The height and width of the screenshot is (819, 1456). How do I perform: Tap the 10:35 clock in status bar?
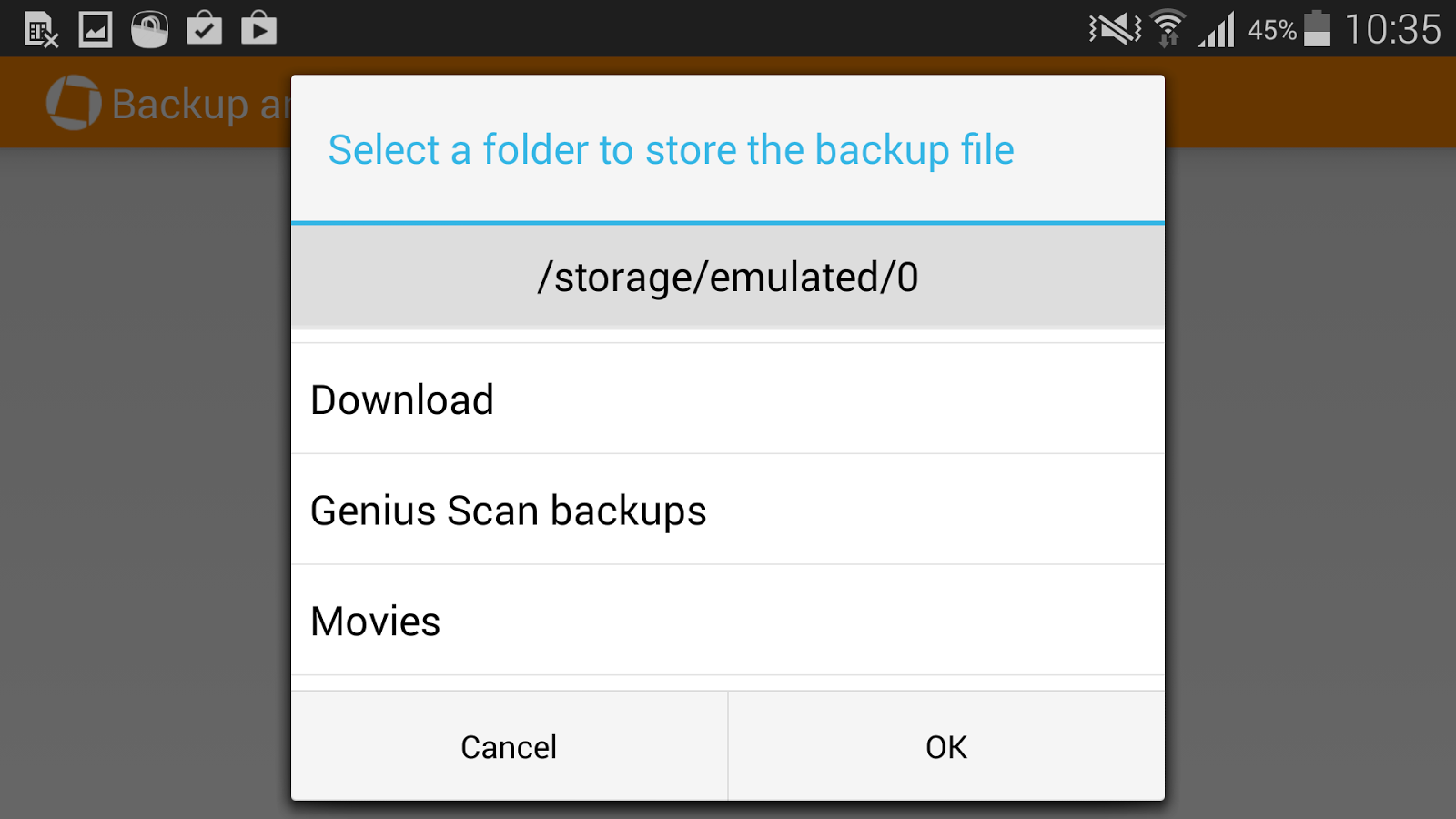click(1392, 30)
